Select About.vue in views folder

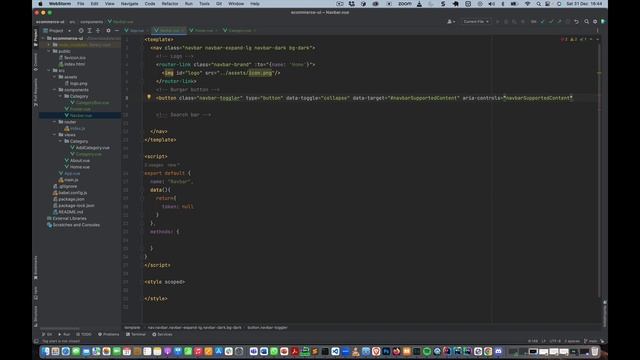[80, 160]
